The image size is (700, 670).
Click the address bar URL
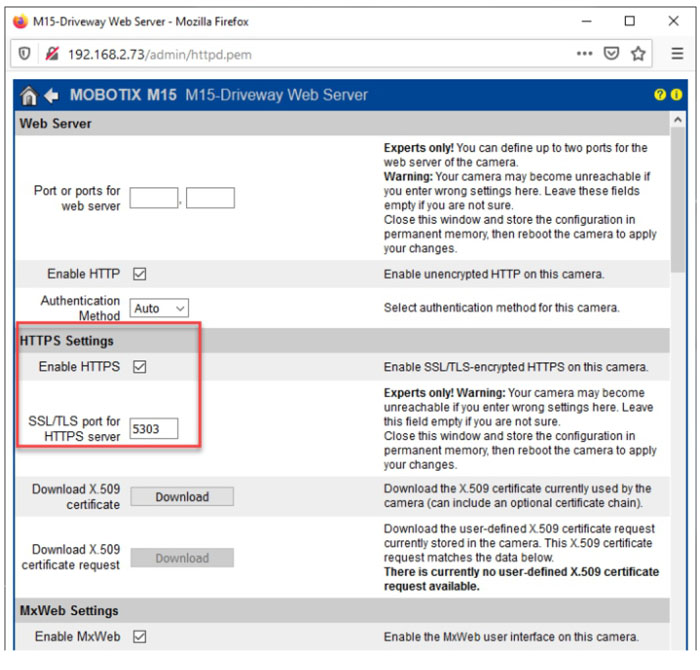point(160,54)
